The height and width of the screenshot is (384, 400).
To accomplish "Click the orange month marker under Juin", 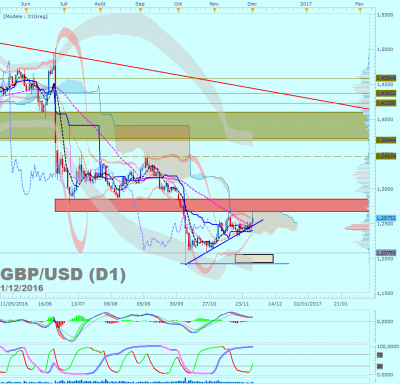I will [26, 10].
